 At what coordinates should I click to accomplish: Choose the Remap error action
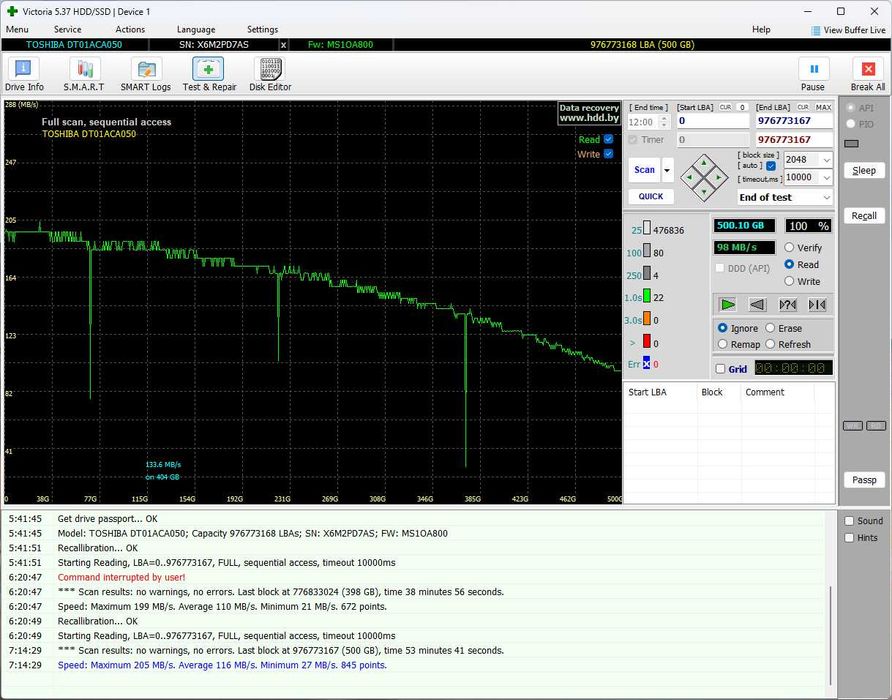tap(723, 345)
